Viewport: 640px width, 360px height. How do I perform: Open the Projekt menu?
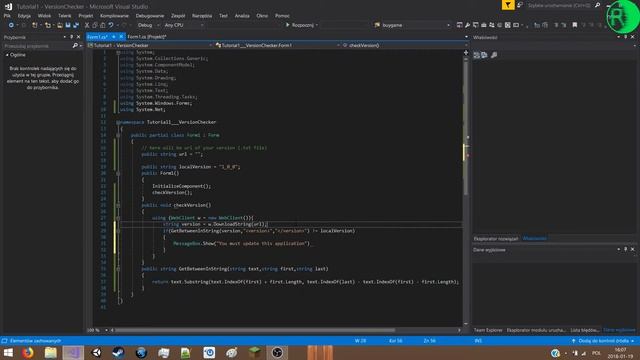(86, 16)
